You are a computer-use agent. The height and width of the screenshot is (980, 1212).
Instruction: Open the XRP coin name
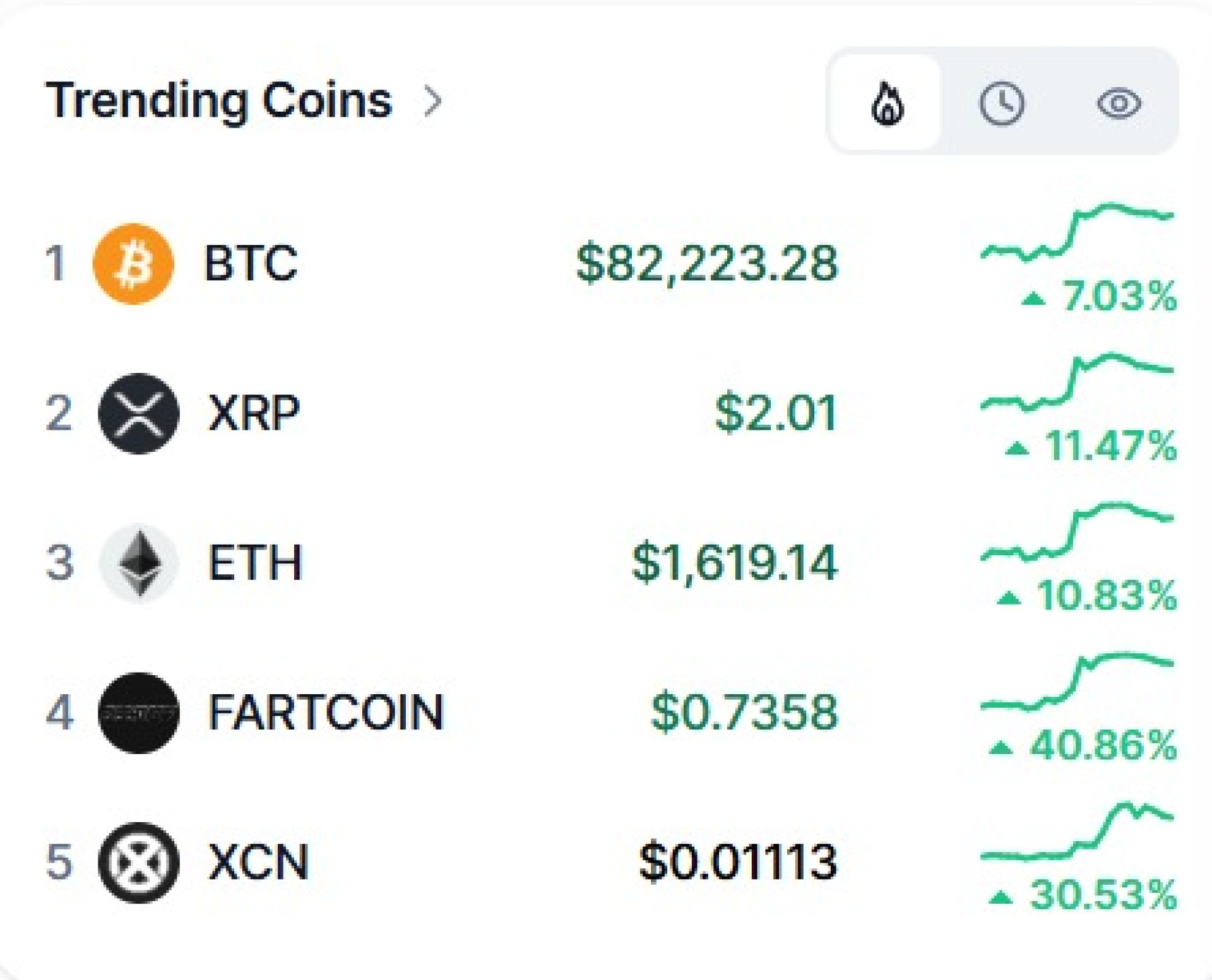(254, 413)
